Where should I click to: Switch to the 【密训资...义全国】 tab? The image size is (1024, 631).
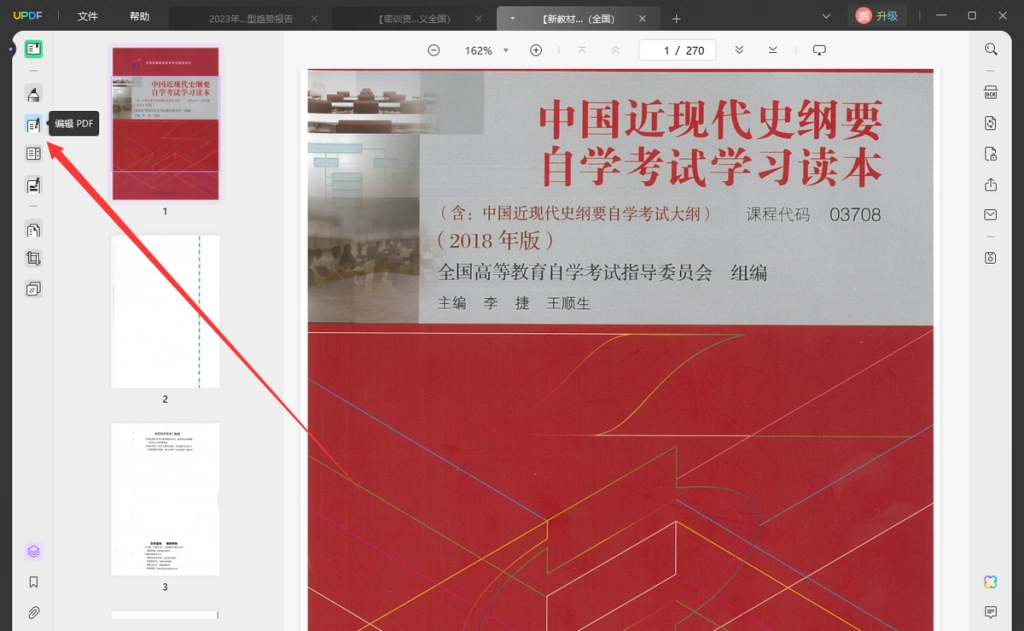point(415,19)
